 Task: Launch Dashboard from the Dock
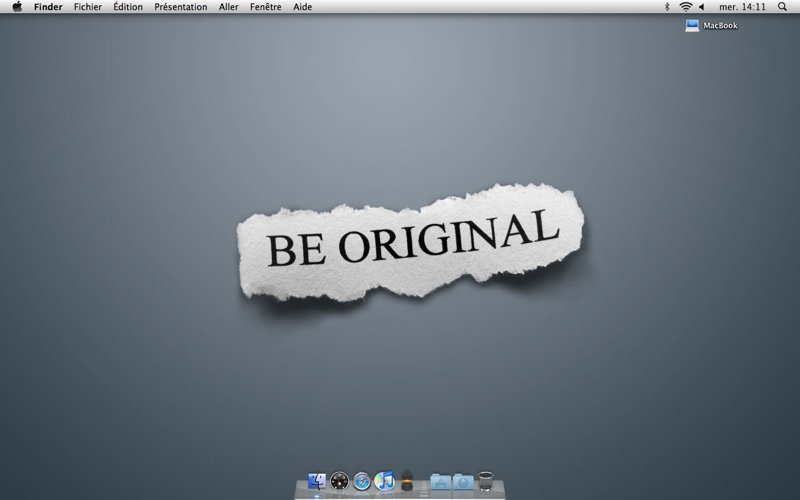tap(339, 481)
